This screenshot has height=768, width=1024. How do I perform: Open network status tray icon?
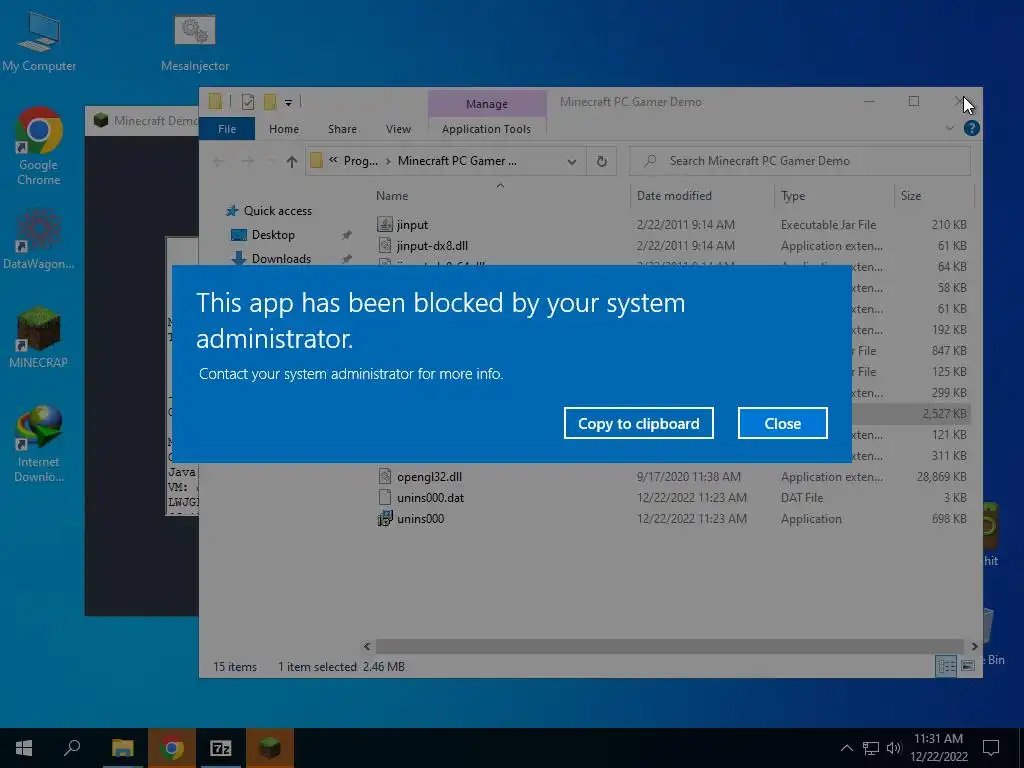coord(871,748)
